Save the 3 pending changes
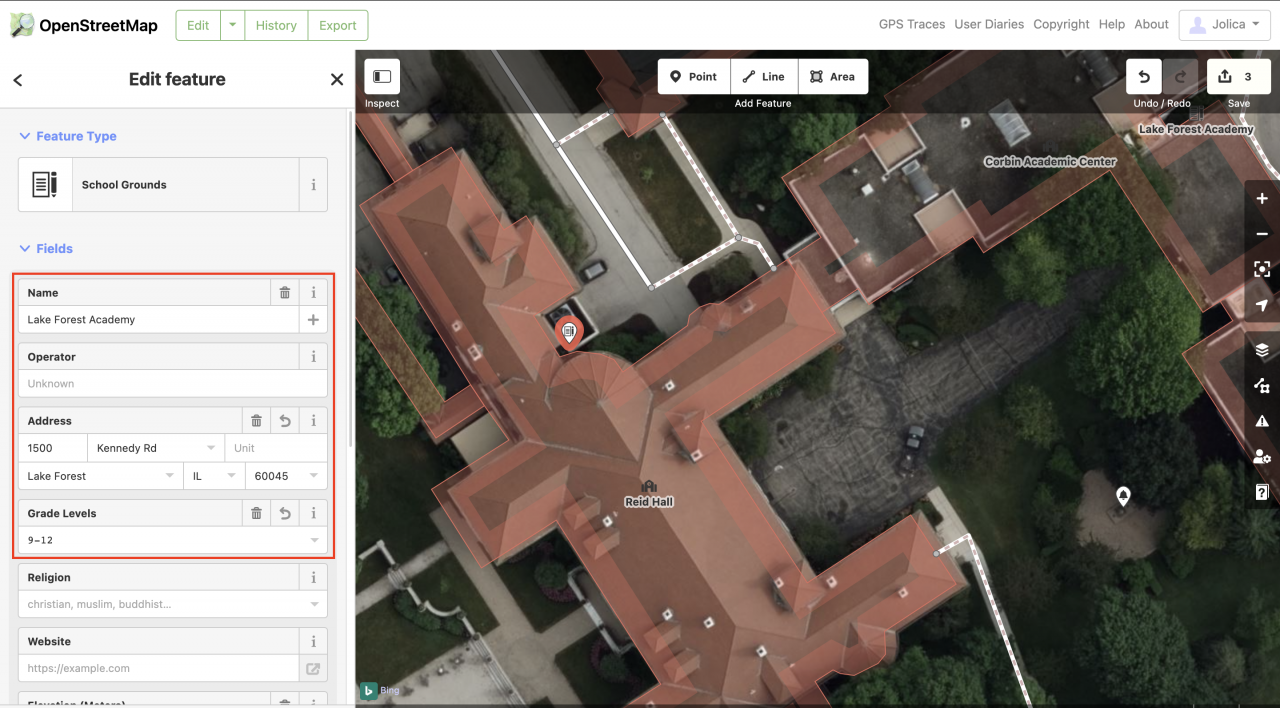This screenshot has width=1280, height=708. tap(1239, 77)
